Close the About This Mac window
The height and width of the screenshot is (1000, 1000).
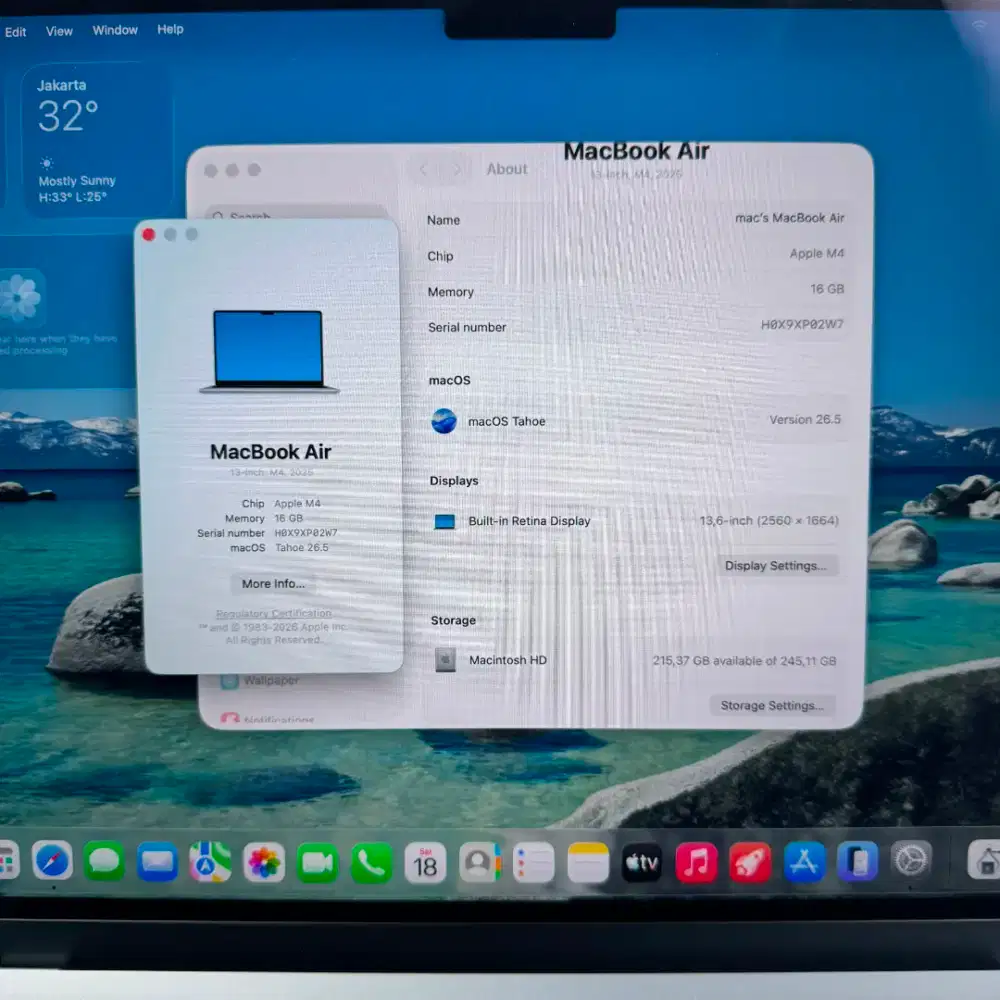(149, 235)
